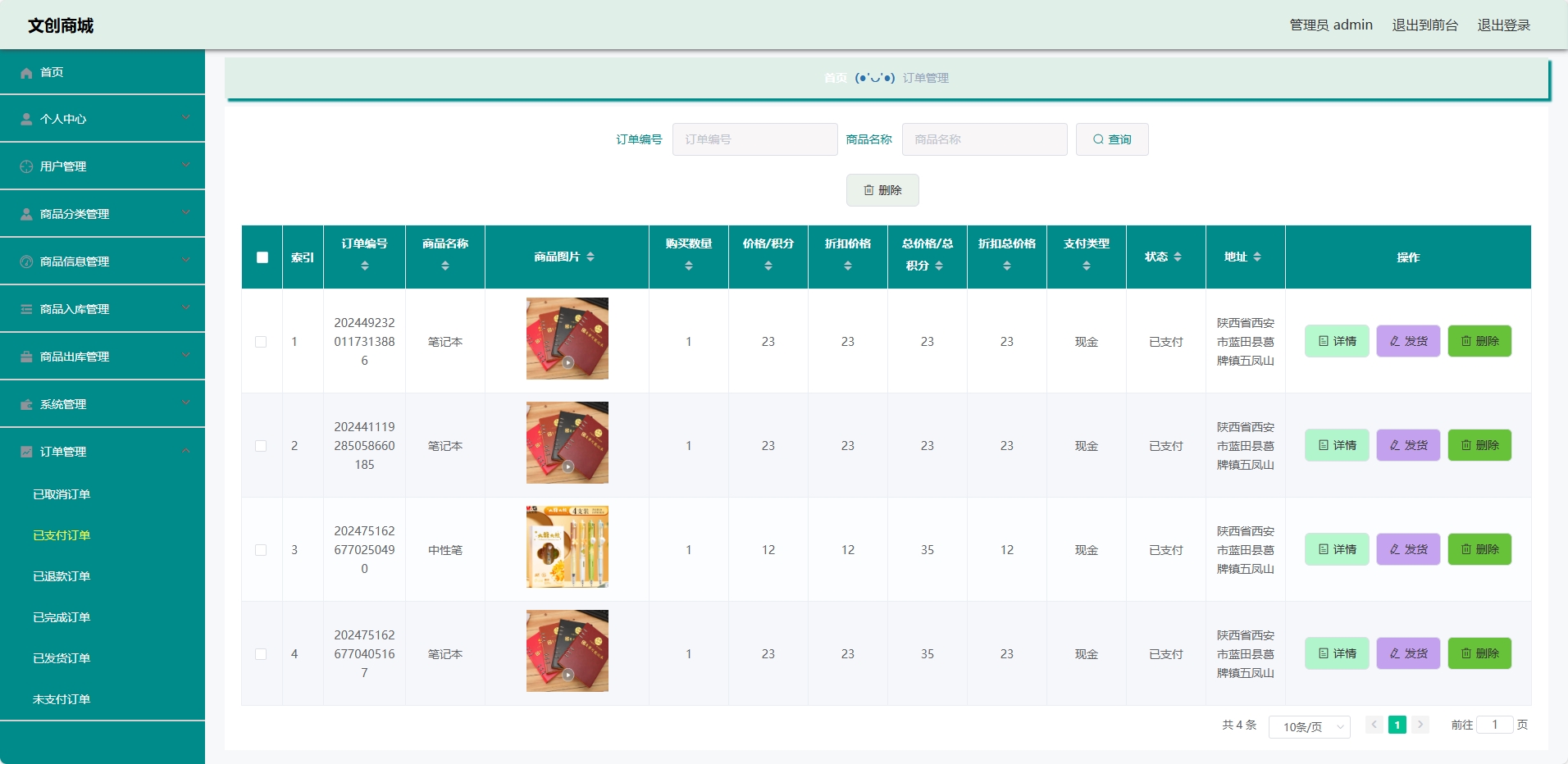Viewport: 1568px width, 764px height.
Task: Check the checkbox for row 1 order
Action: [x=261, y=342]
